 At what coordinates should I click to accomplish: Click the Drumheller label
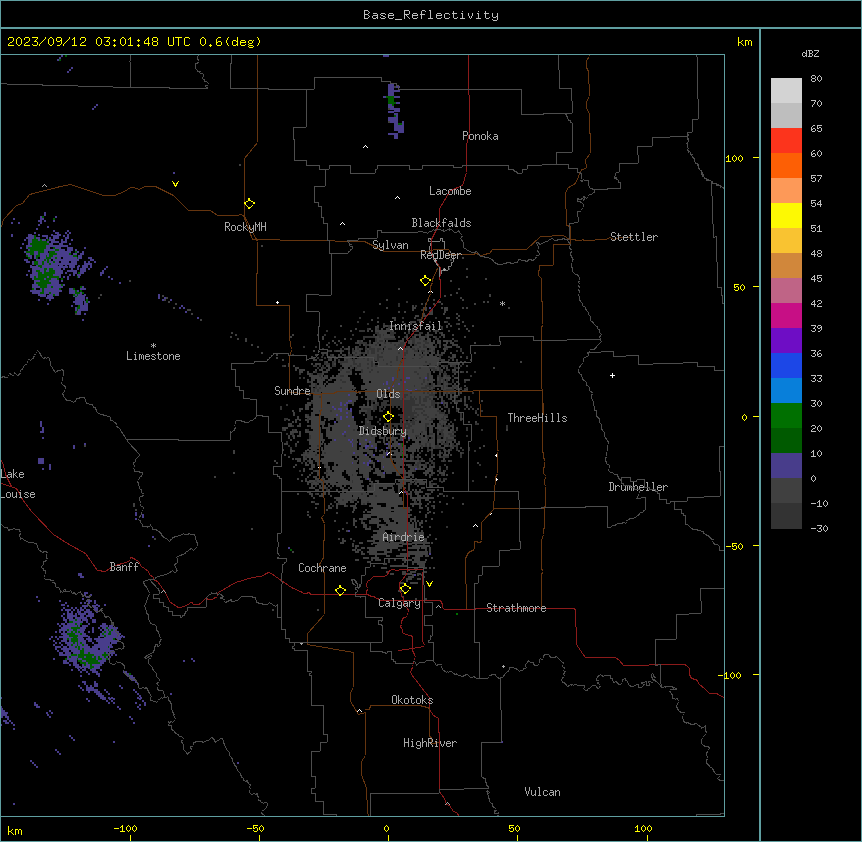[638, 487]
